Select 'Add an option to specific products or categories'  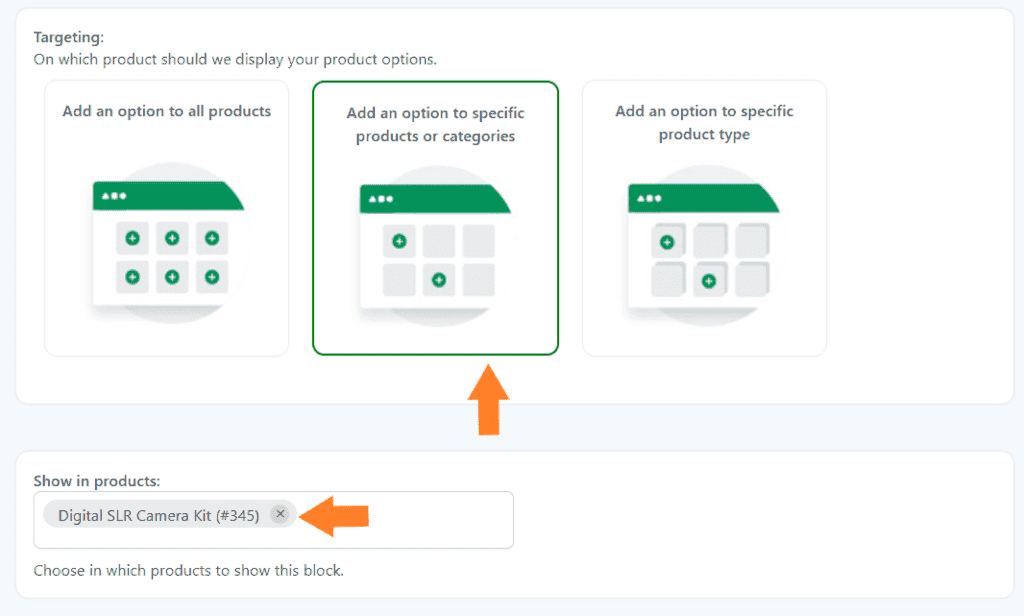[x=436, y=217]
